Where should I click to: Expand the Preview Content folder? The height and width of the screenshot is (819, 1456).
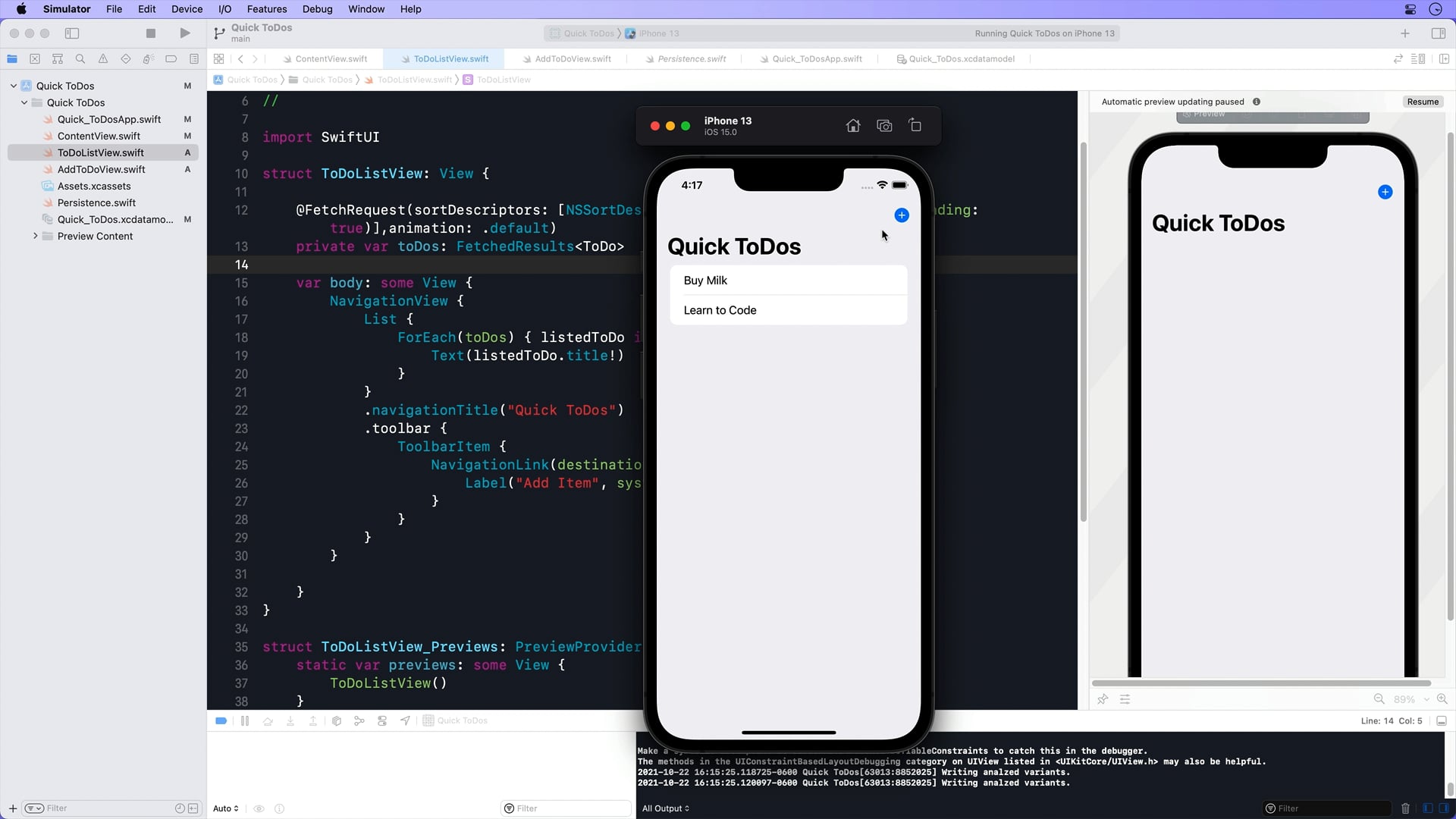[x=35, y=237]
